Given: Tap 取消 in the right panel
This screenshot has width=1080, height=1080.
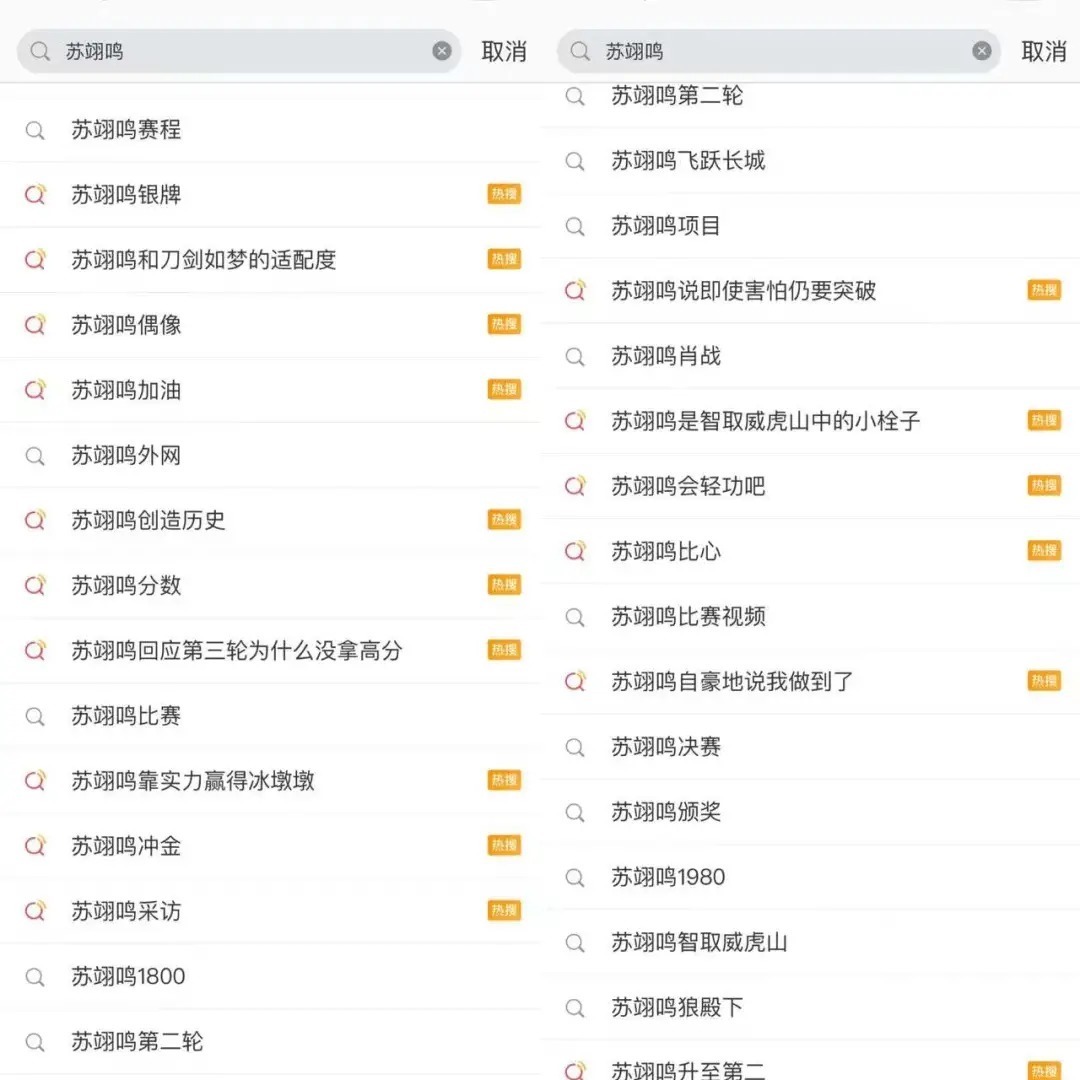Looking at the screenshot, I should (x=1043, y=51).
